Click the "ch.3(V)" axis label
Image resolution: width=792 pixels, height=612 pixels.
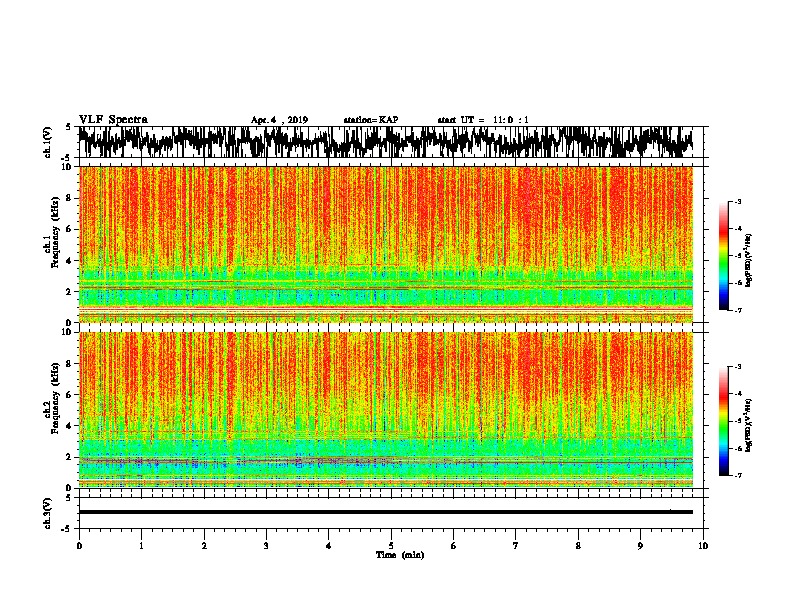[x=48, y=514]
